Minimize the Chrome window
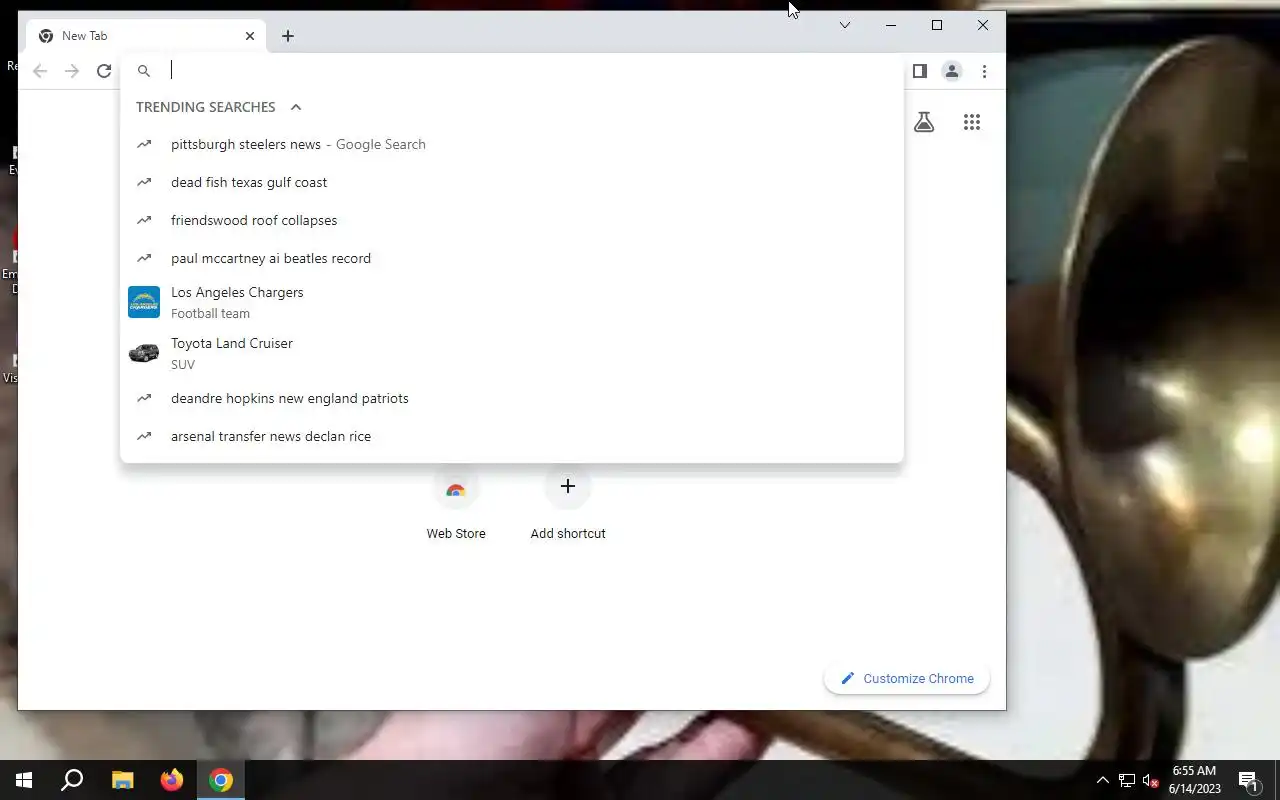The height and width of the screenshot is (800, 1280). point(891,25)
